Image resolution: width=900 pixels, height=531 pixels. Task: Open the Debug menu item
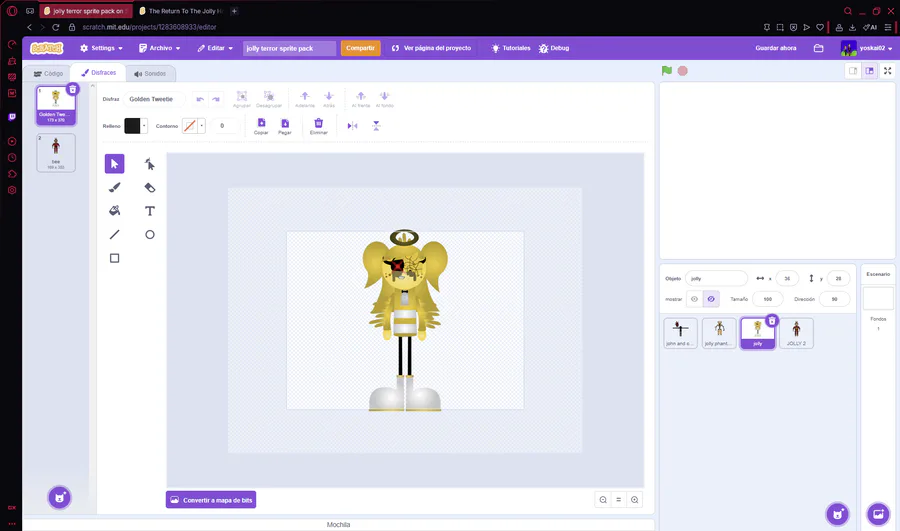coord(554,48)
